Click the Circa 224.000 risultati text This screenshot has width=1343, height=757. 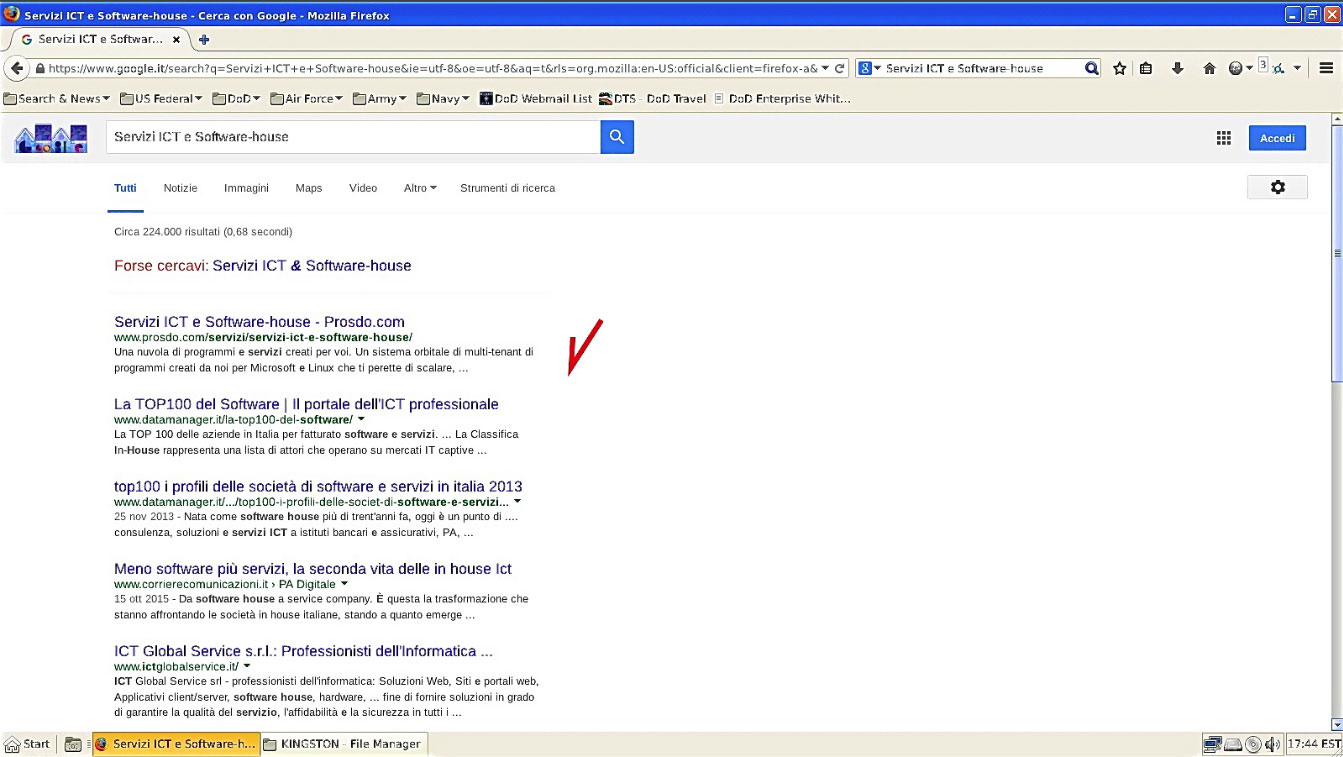click(203, 232)
